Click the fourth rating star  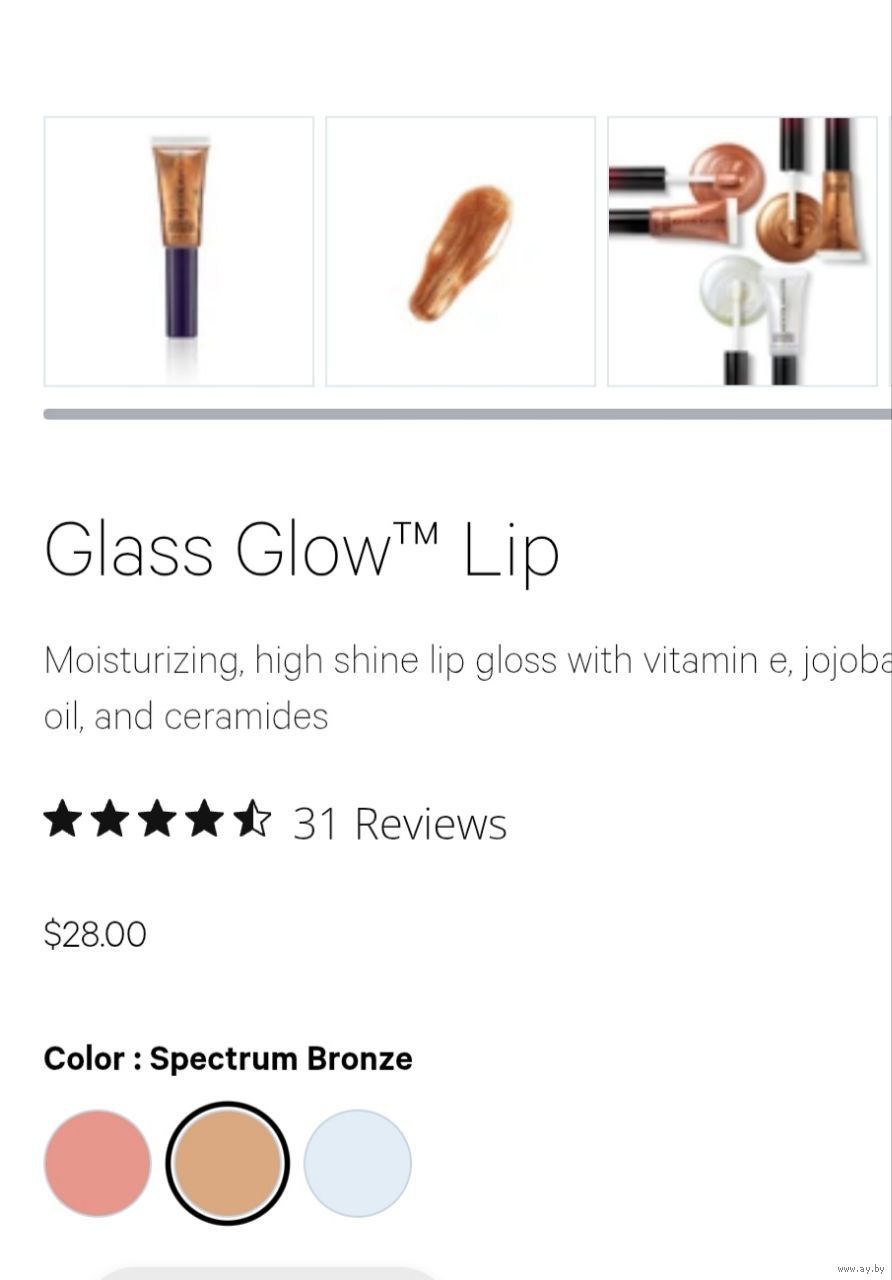205,819
